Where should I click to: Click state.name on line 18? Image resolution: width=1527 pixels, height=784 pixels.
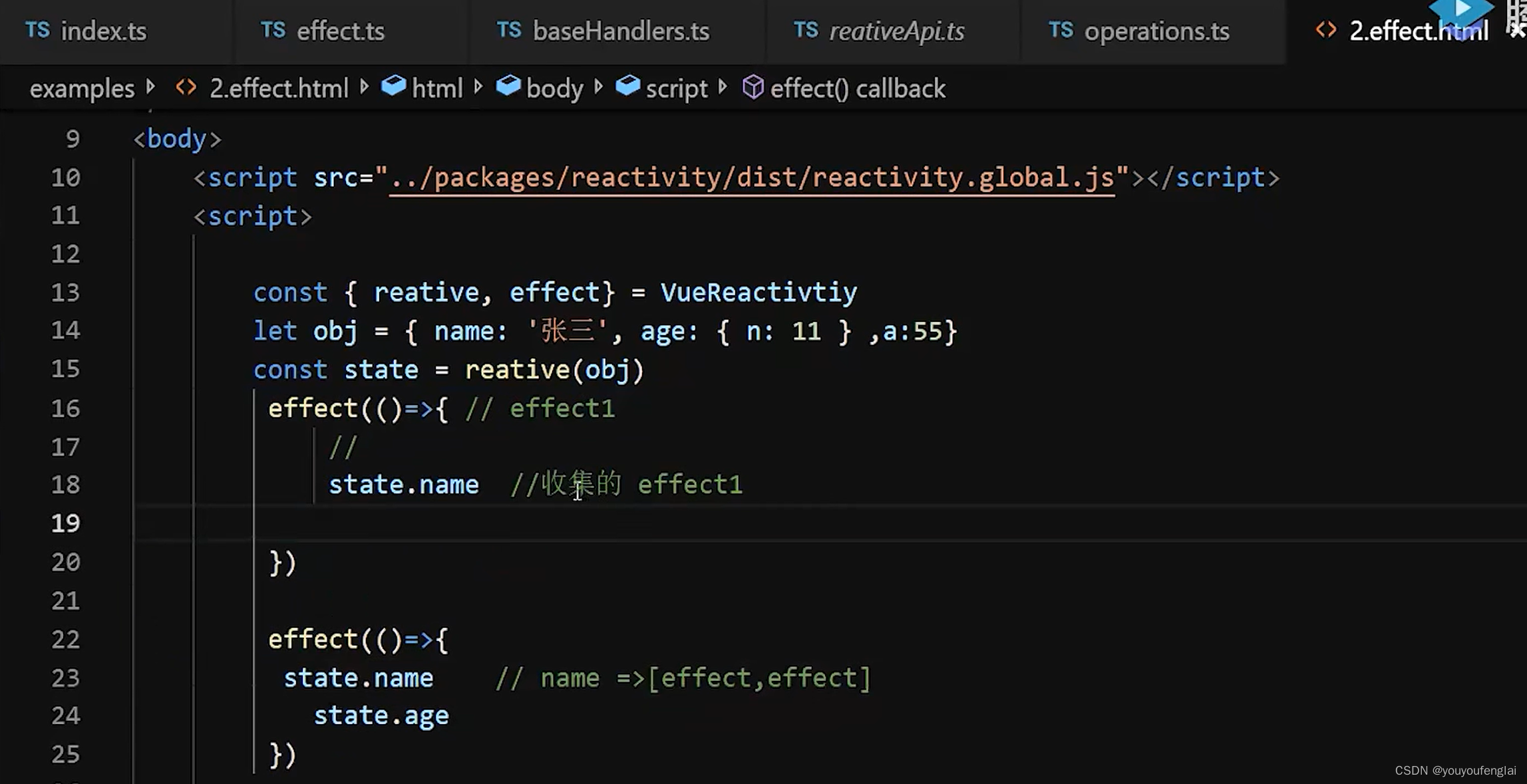tap(403, 485)
